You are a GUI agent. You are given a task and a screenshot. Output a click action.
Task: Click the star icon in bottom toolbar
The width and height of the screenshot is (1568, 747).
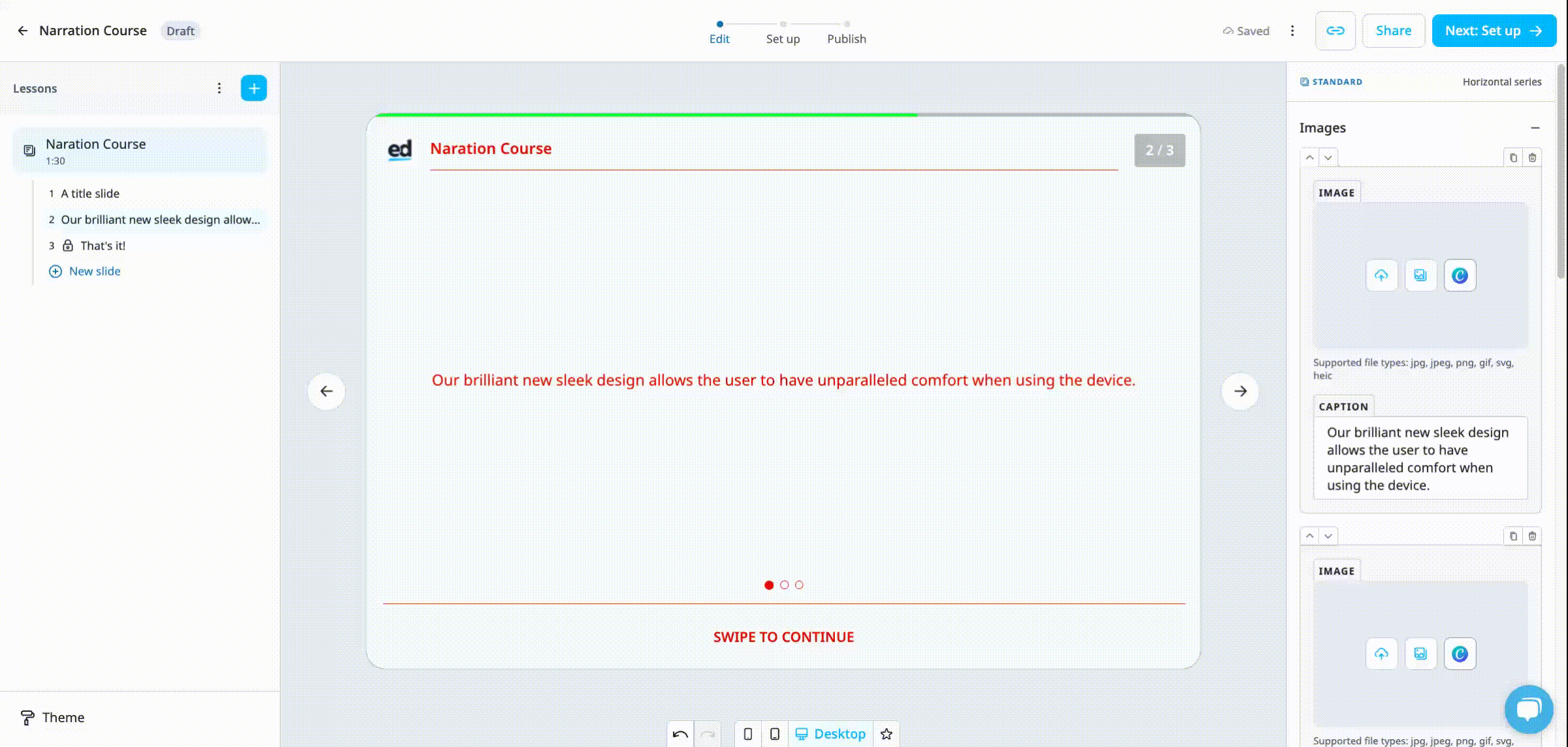click(x=887, y=734)
